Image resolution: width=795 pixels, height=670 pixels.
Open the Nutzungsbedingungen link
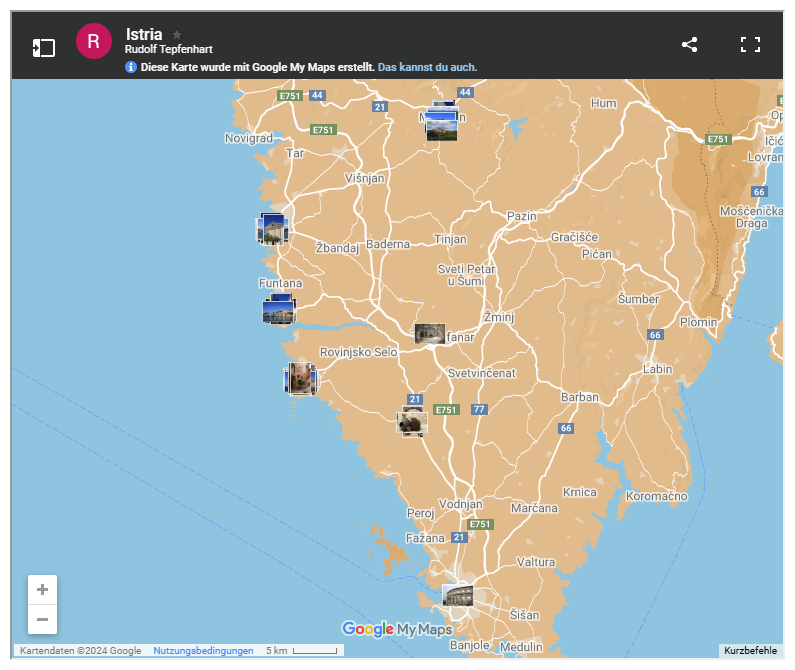(x=203, y=651)
